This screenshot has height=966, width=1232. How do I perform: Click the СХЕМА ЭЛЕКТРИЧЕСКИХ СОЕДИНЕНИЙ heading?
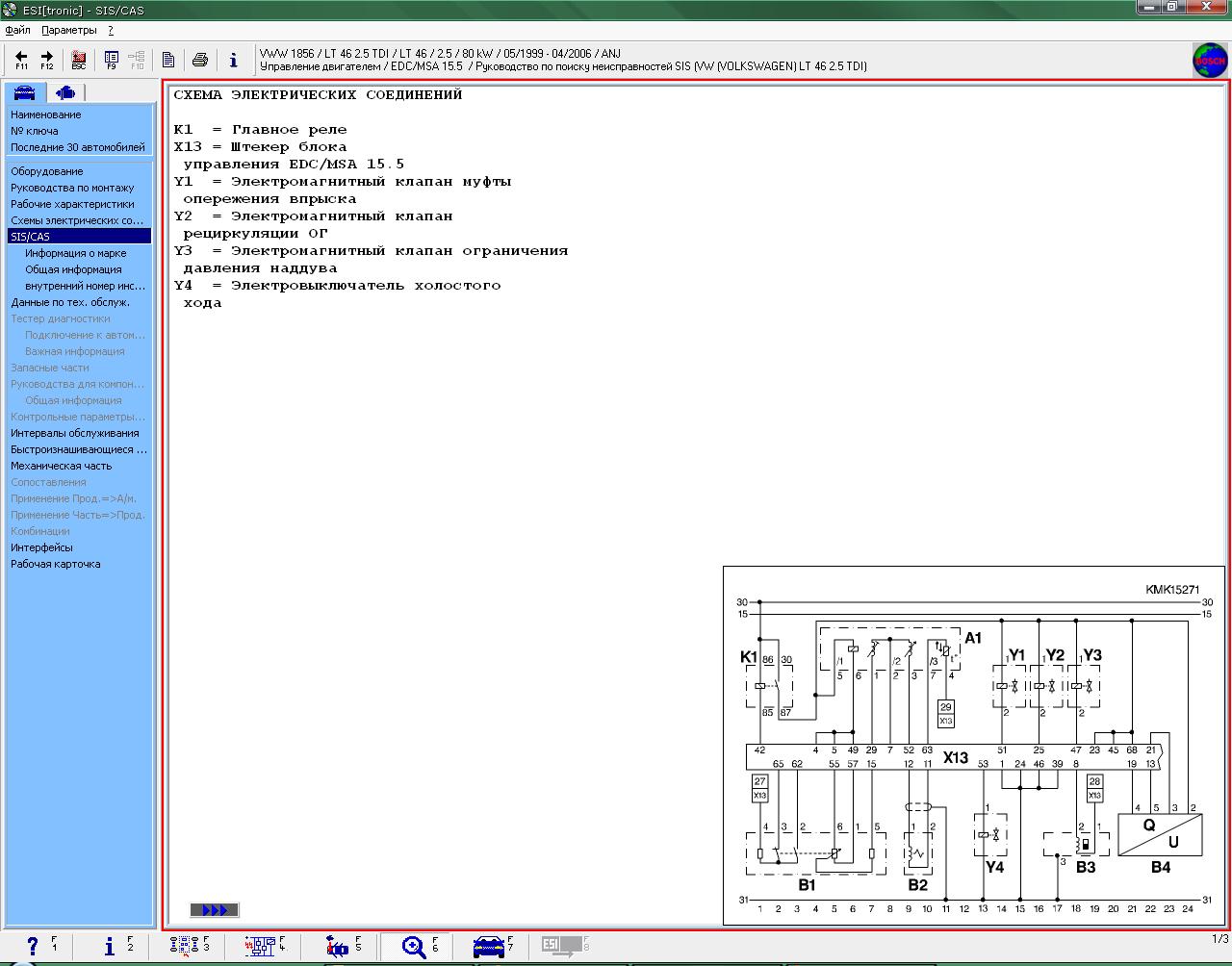[318, 95]
